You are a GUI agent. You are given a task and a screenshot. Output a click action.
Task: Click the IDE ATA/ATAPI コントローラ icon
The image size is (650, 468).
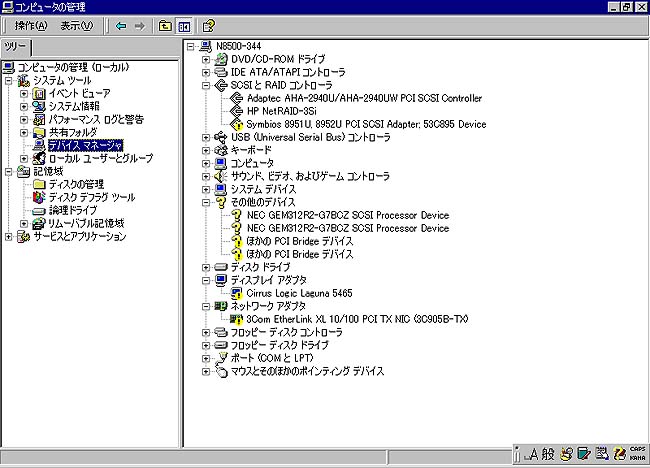221,72
